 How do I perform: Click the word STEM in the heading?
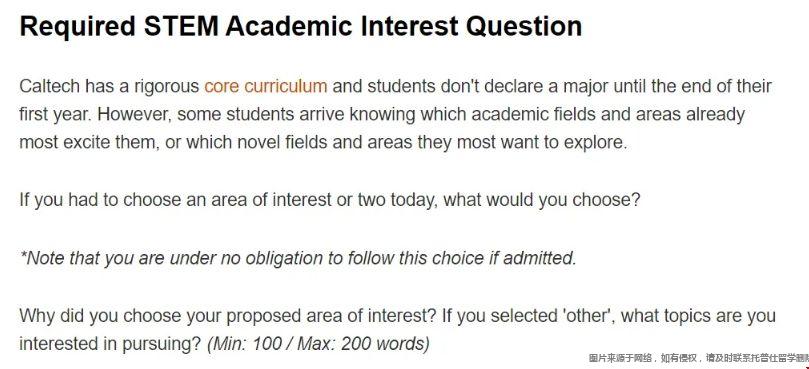pos(181,26)
